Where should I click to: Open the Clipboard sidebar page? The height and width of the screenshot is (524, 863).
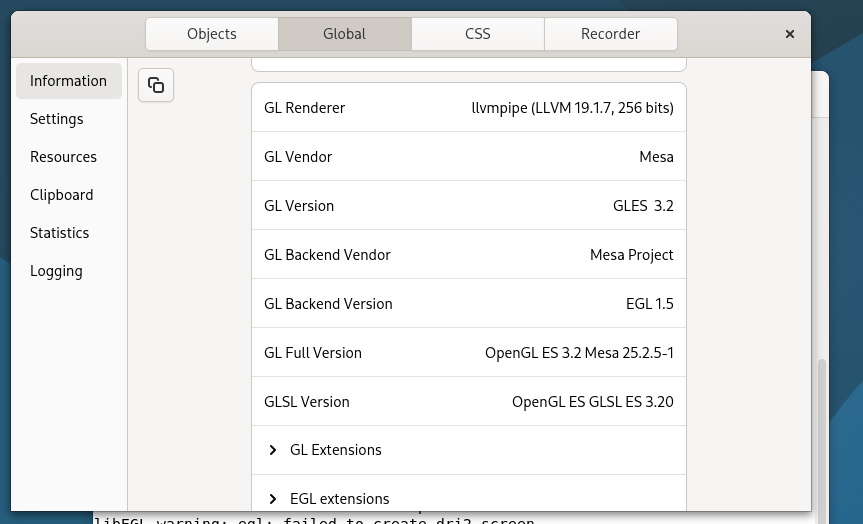pos(61,195)
